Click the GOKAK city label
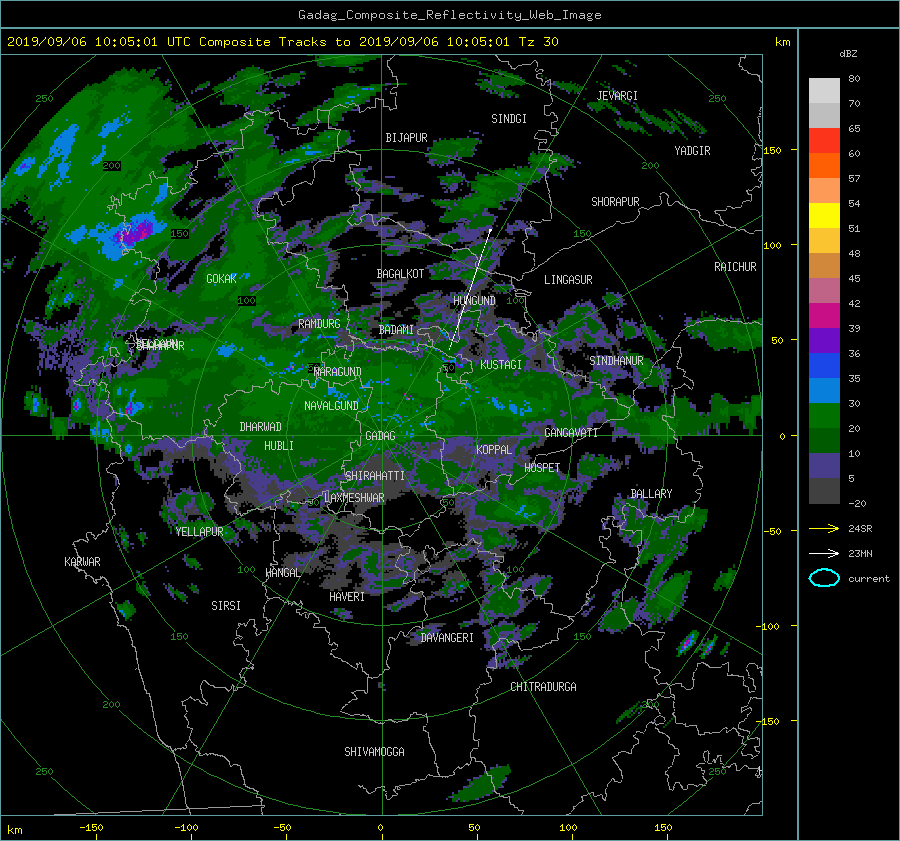Screen dimensions: 900x841 [222, 278]
